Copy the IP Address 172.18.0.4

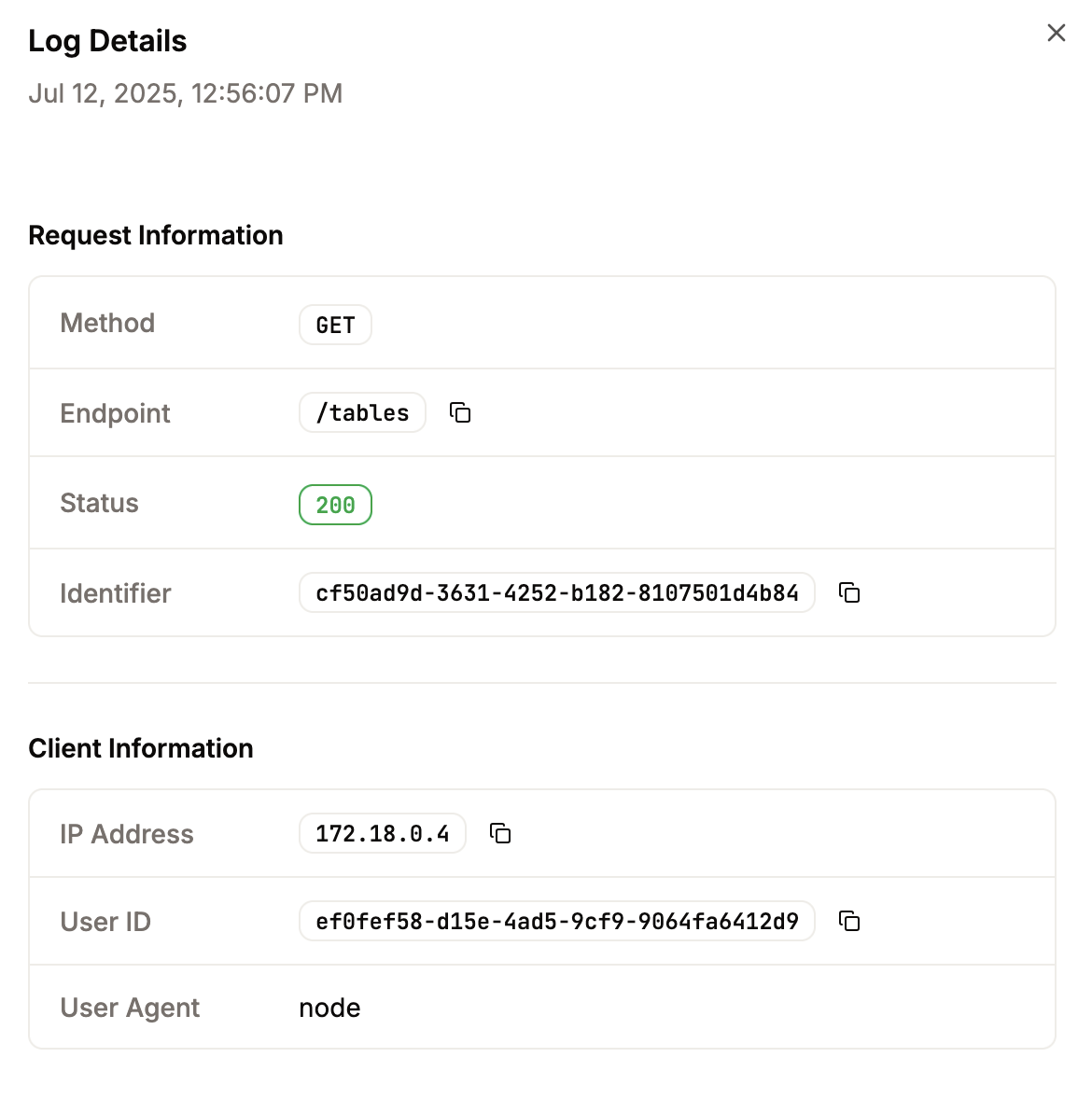click(x=500, y=833)
